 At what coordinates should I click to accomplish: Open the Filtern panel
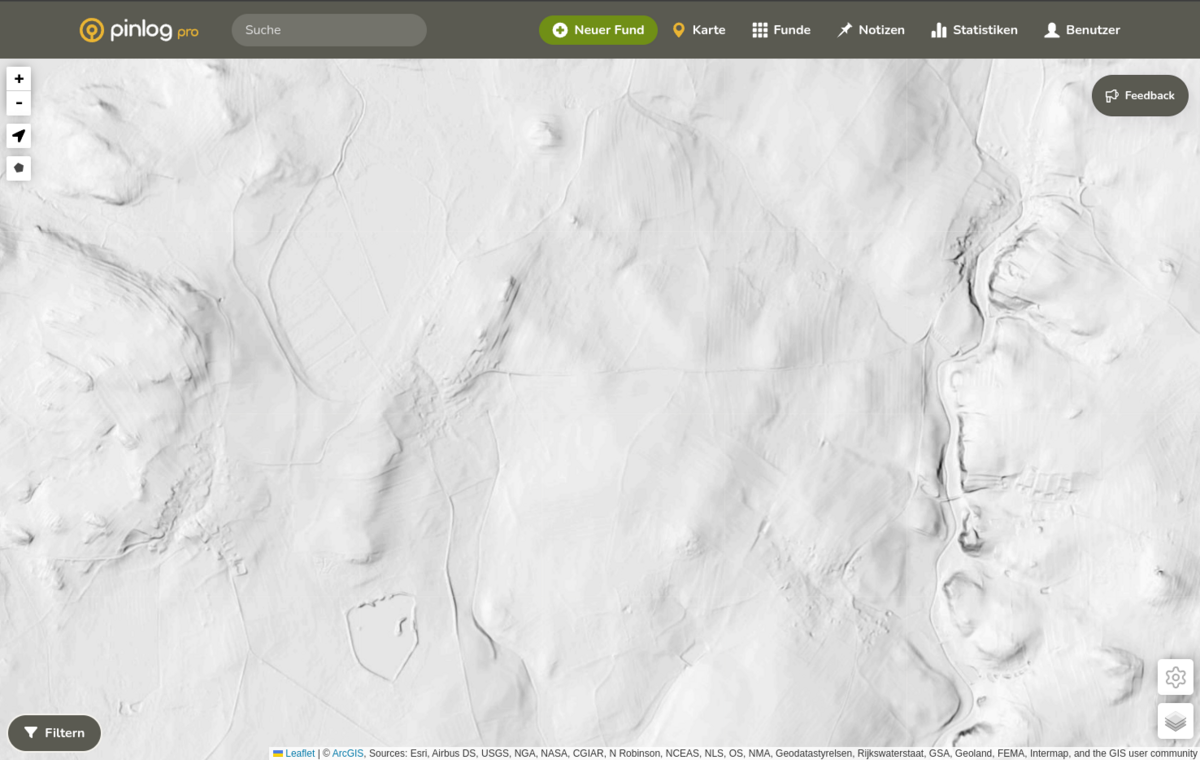(55, 733)
